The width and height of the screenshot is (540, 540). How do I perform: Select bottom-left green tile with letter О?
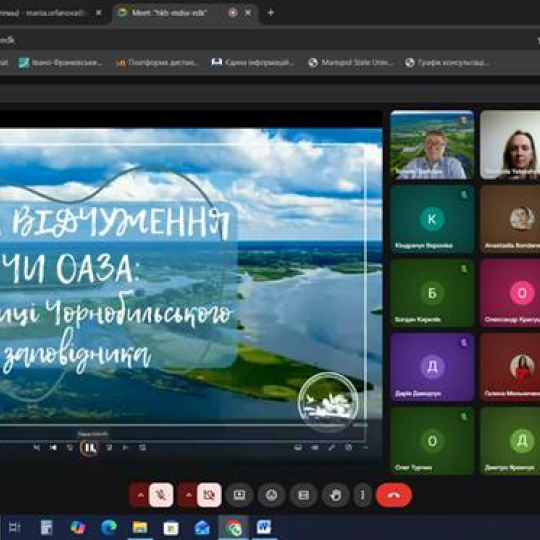[432, 441]
